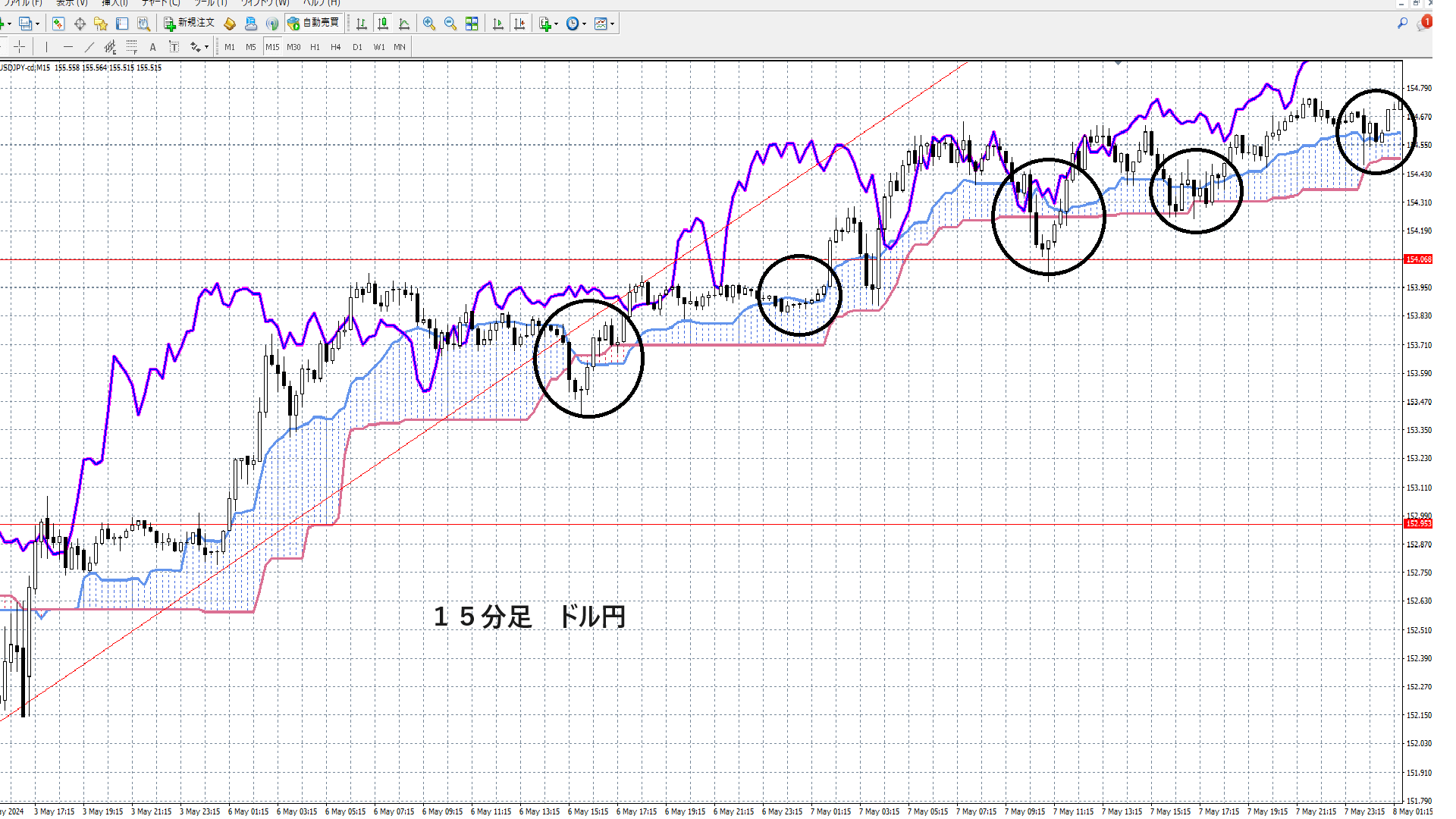Screen dimensions: 1456x819
Task: Open the チャート(C) menu
Action: 161,3
